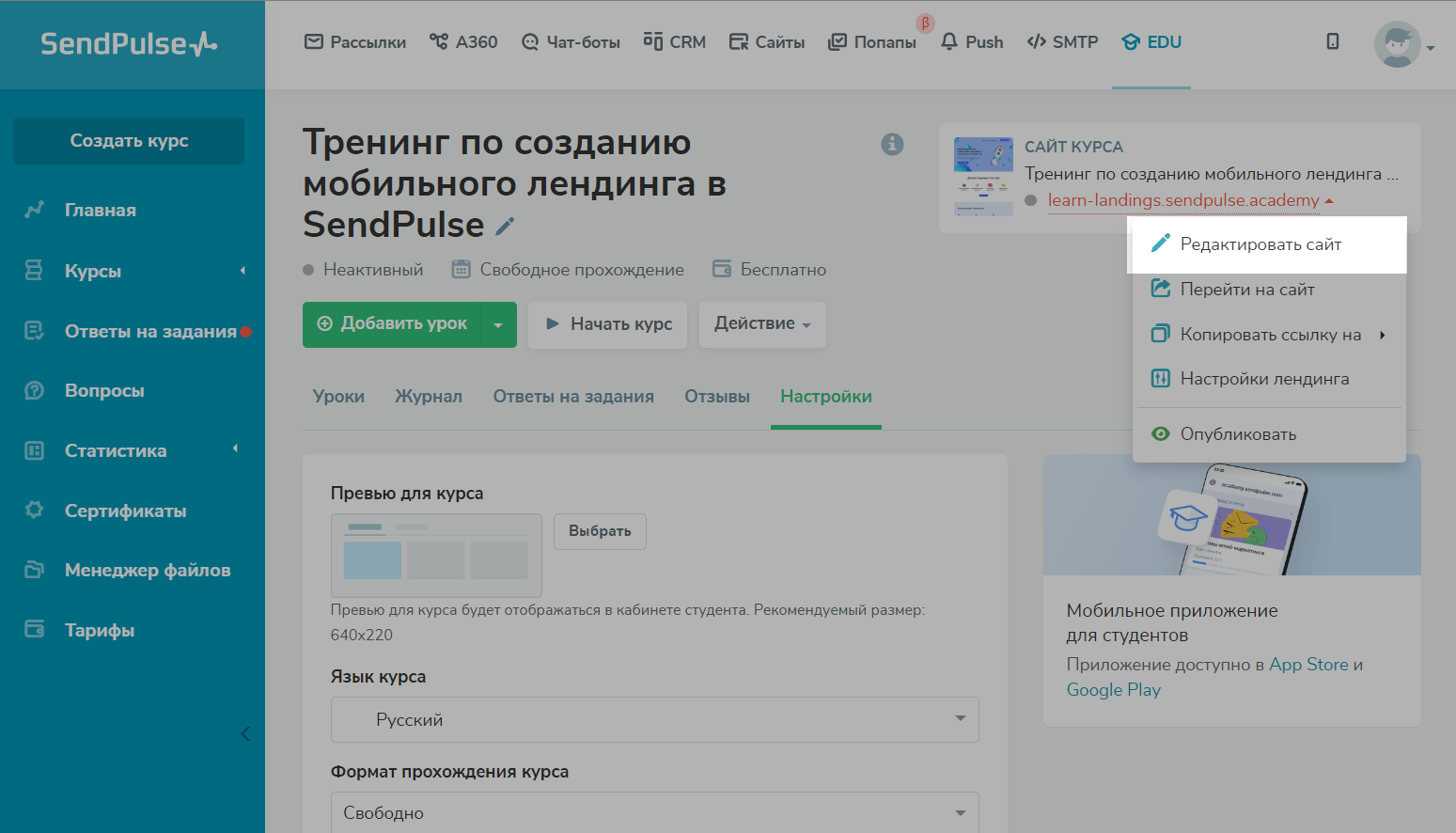Collapse the left sidebar with chevron
This screenshot has height=833, width=1456.
[245, 733]
